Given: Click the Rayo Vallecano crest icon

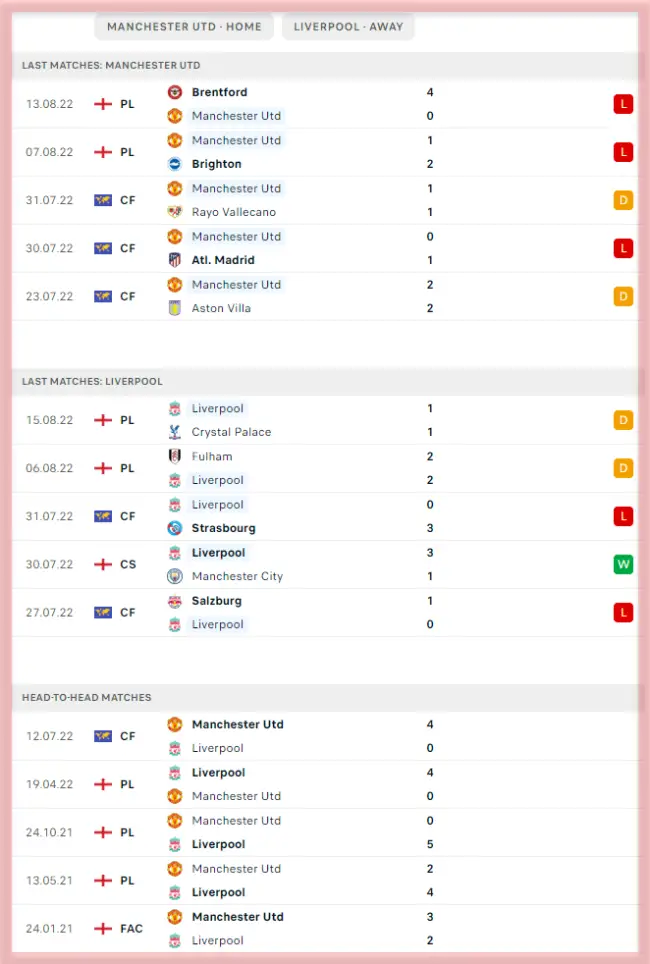Looking at the screenshot, I should point(175,212).
